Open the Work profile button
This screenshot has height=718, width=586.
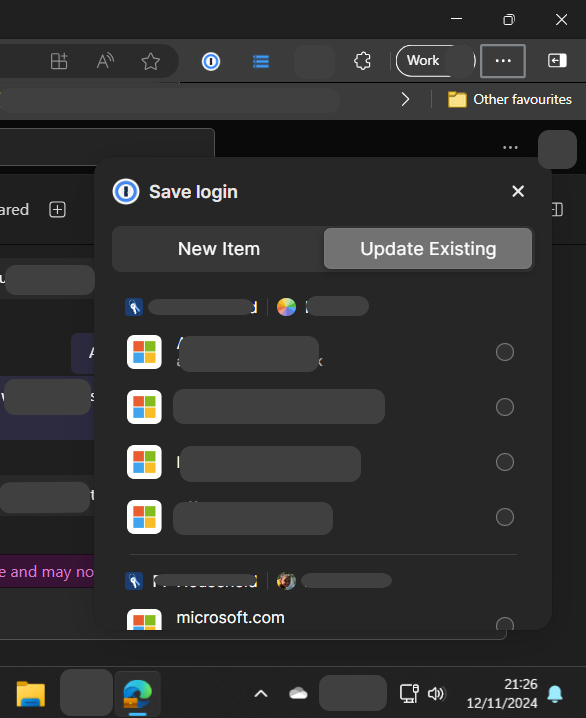435,60
